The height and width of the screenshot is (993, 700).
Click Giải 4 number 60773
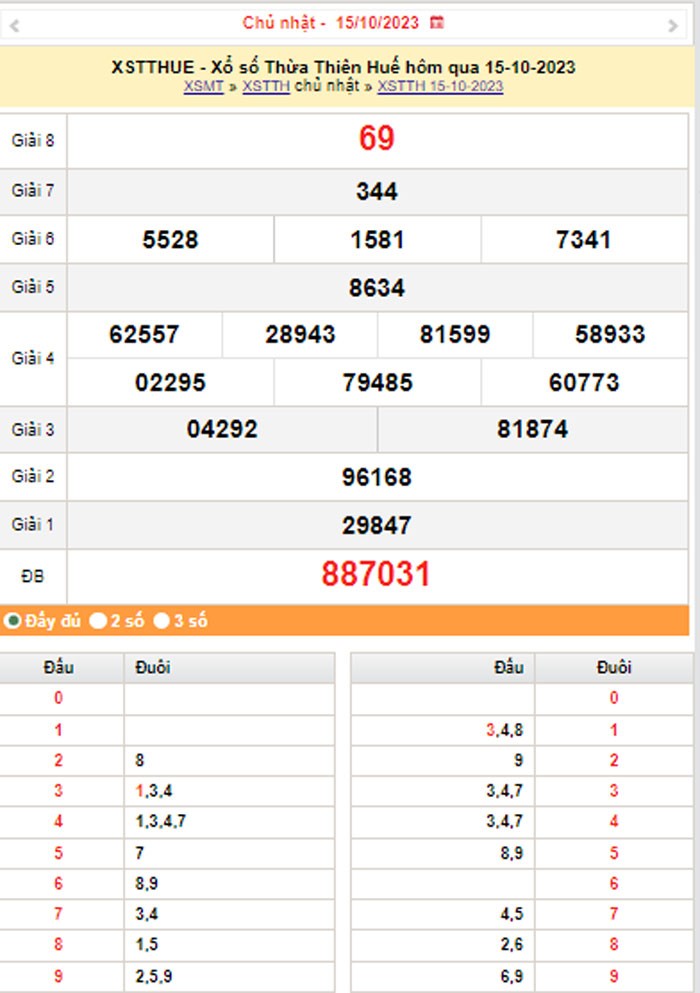(x=583, y=383)
